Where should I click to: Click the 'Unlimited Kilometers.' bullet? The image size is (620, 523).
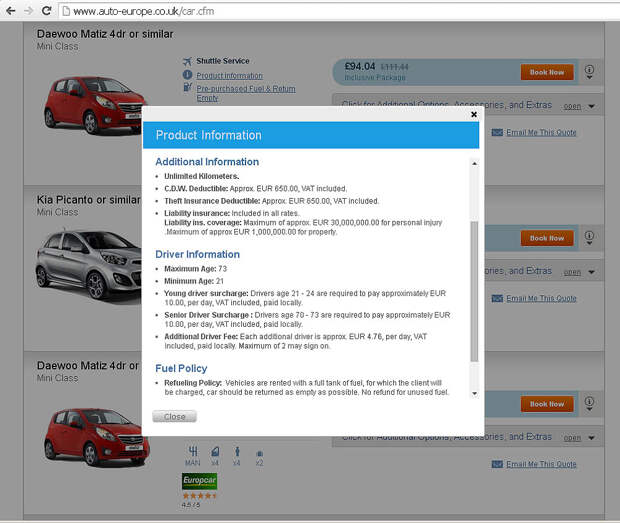click(202, 176)
